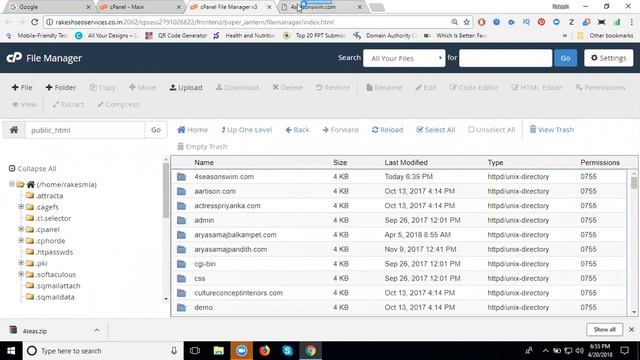The height and width of the screenshot is (360, 640).
Task: Open Firefox from the taskbar
Action: [x=264, y=351]
